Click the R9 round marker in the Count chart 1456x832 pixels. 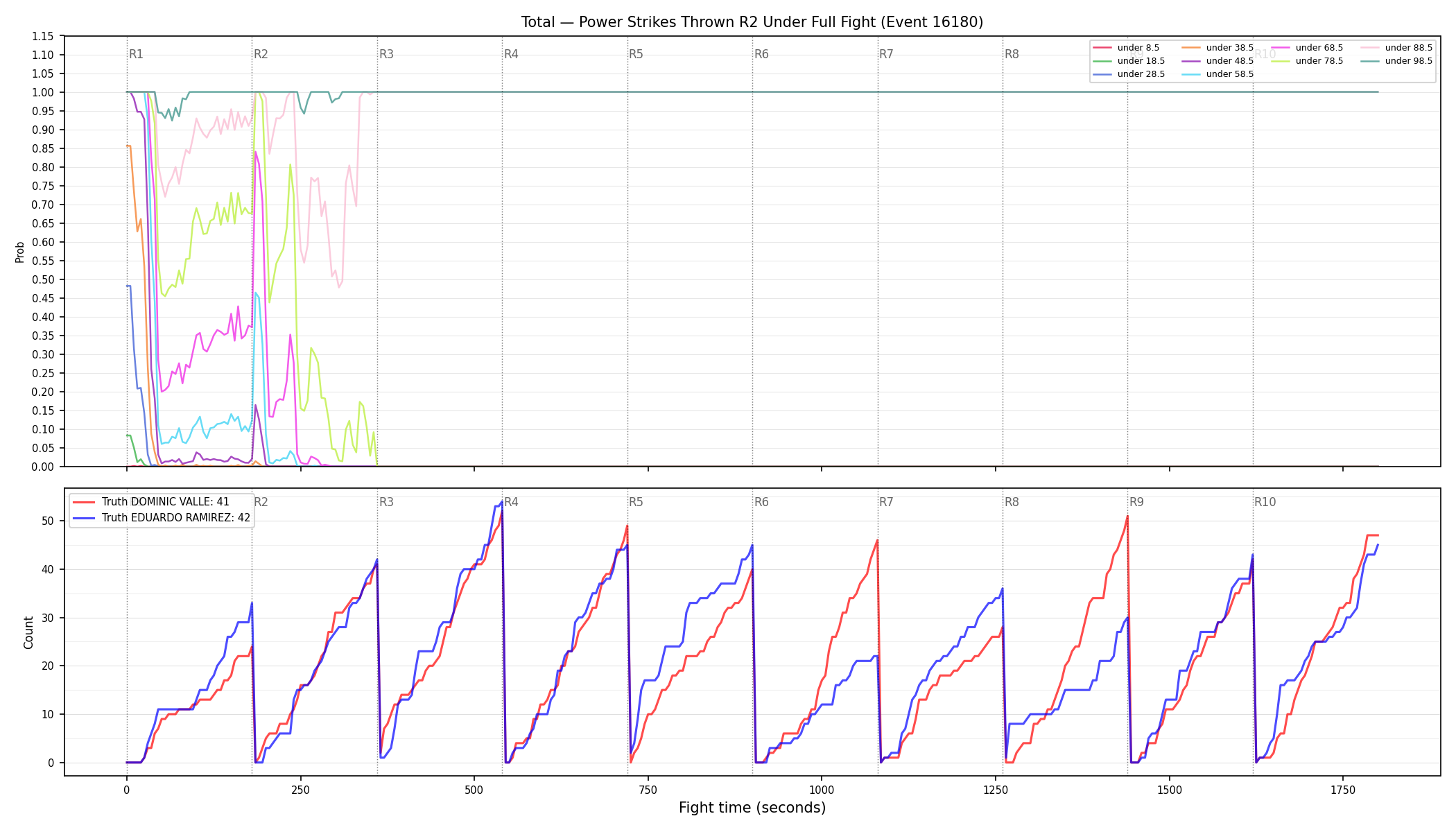click(x=1136, y=502)
